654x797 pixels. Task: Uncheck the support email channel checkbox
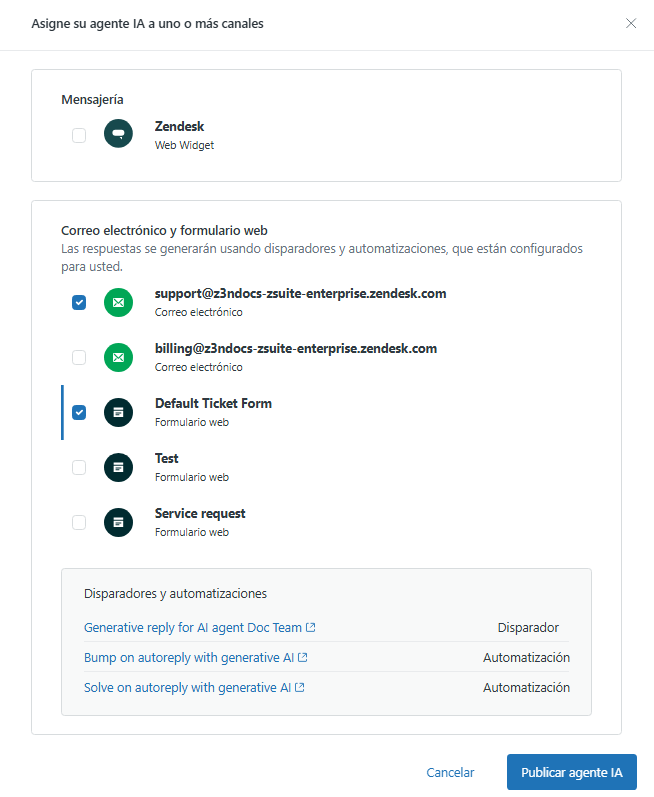pos(79,302)
